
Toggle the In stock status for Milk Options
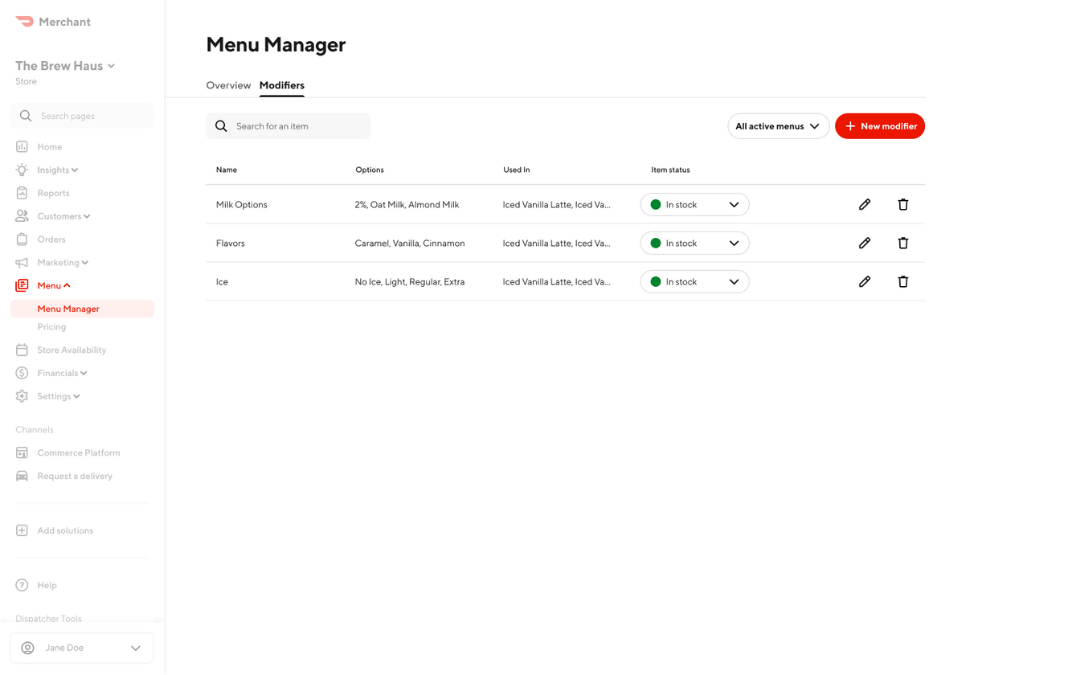694,204
